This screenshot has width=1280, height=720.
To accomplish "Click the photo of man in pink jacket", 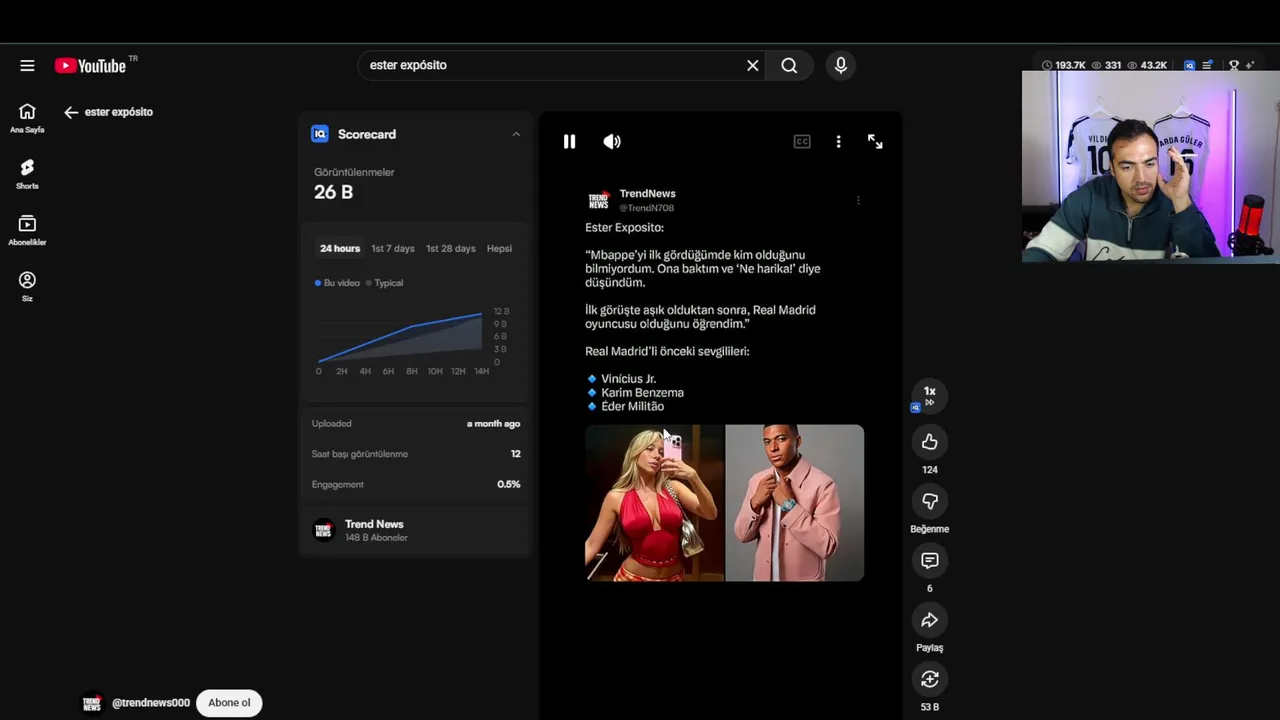I will click(x=794, y=503).
